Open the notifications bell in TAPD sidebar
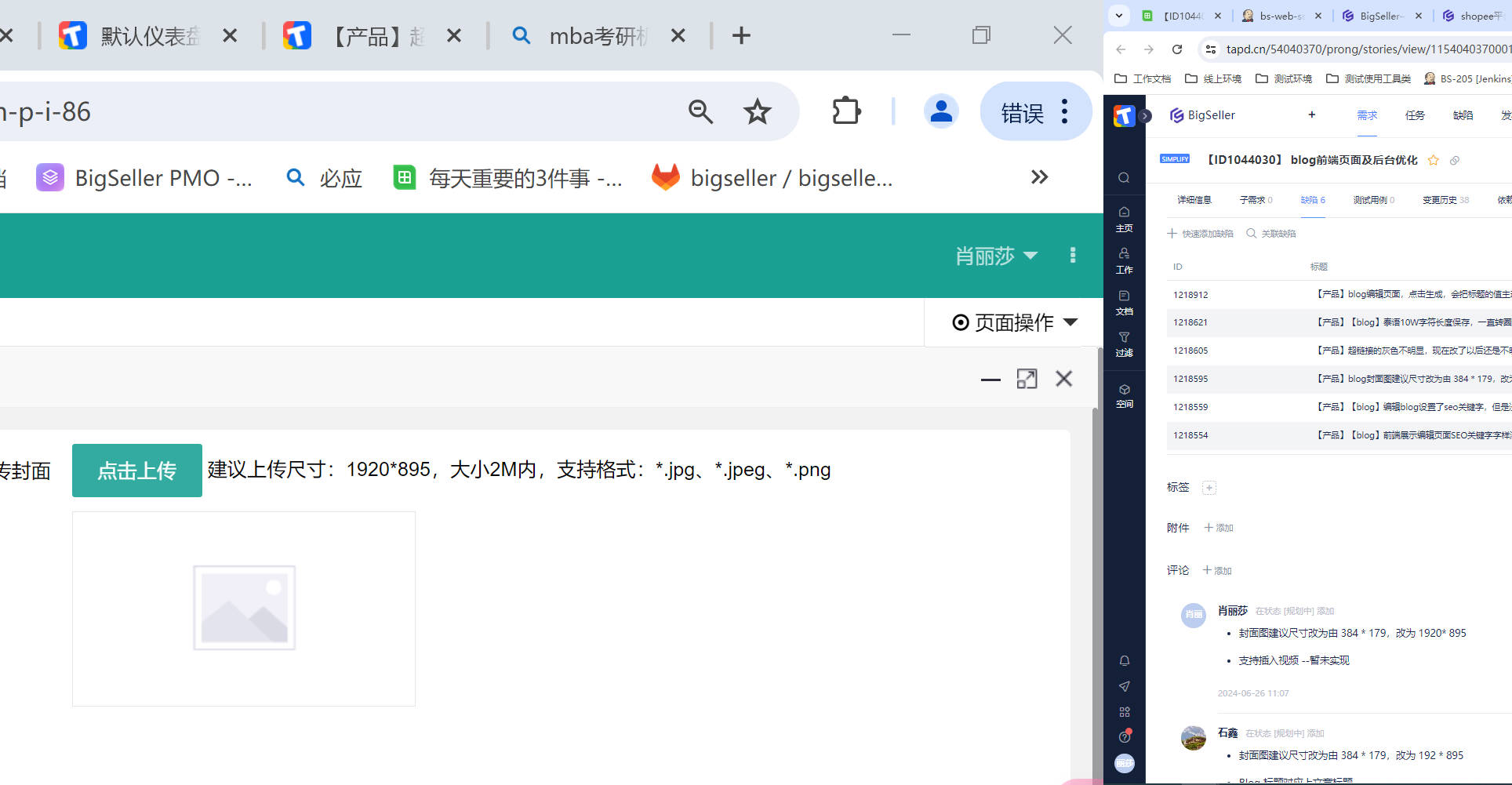 tap(1124, 661)
